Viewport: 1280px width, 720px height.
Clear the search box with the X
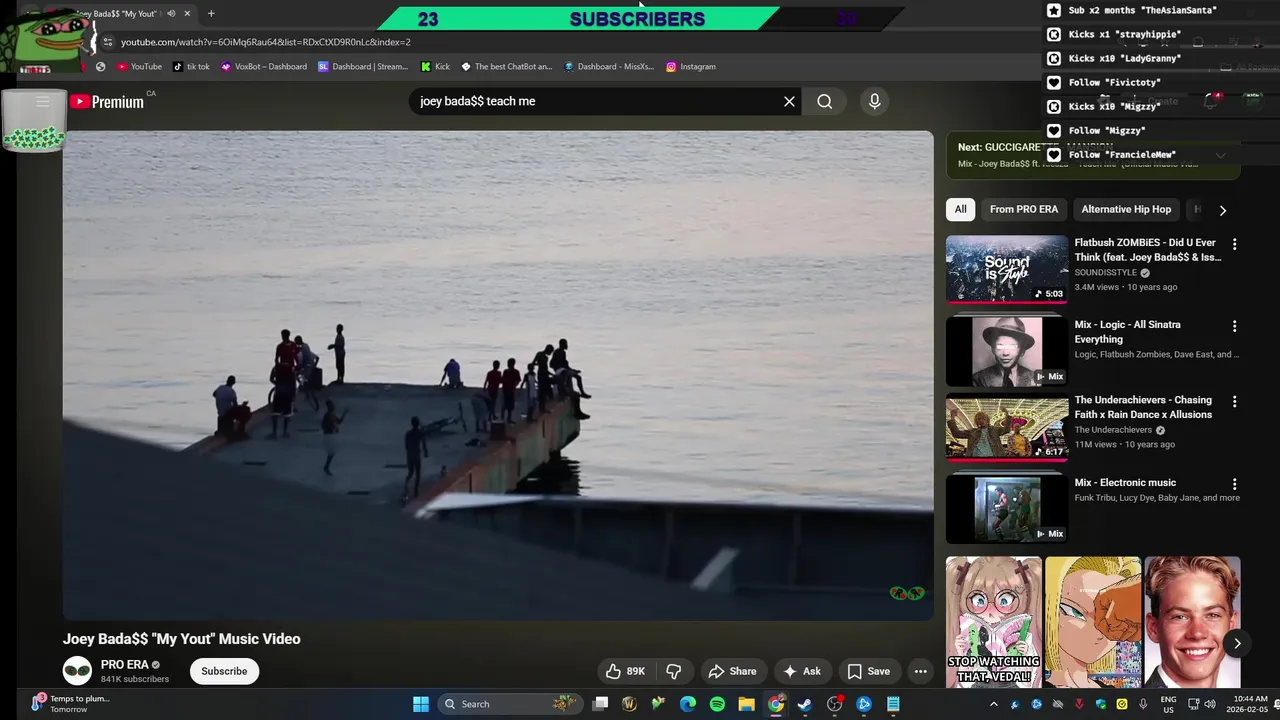(x=789, y=101)
